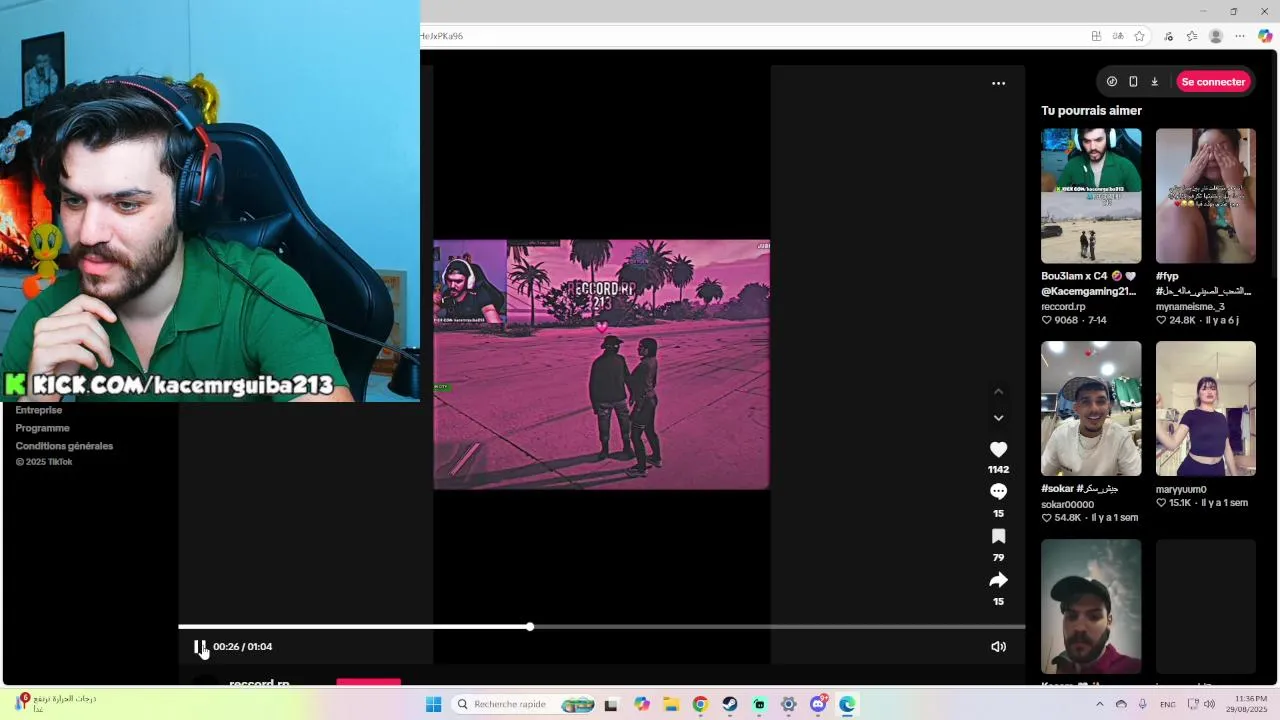Click the 'Tu pourrais aimer' heading
Image resolution: width=1280 pixels, height=720 pixels.
click(1091, 110)
